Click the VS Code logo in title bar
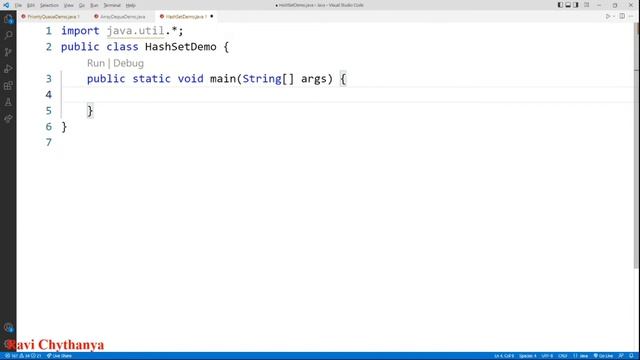Image resolution: width=640 pixels, height=360 pixels. pos(6,5)
